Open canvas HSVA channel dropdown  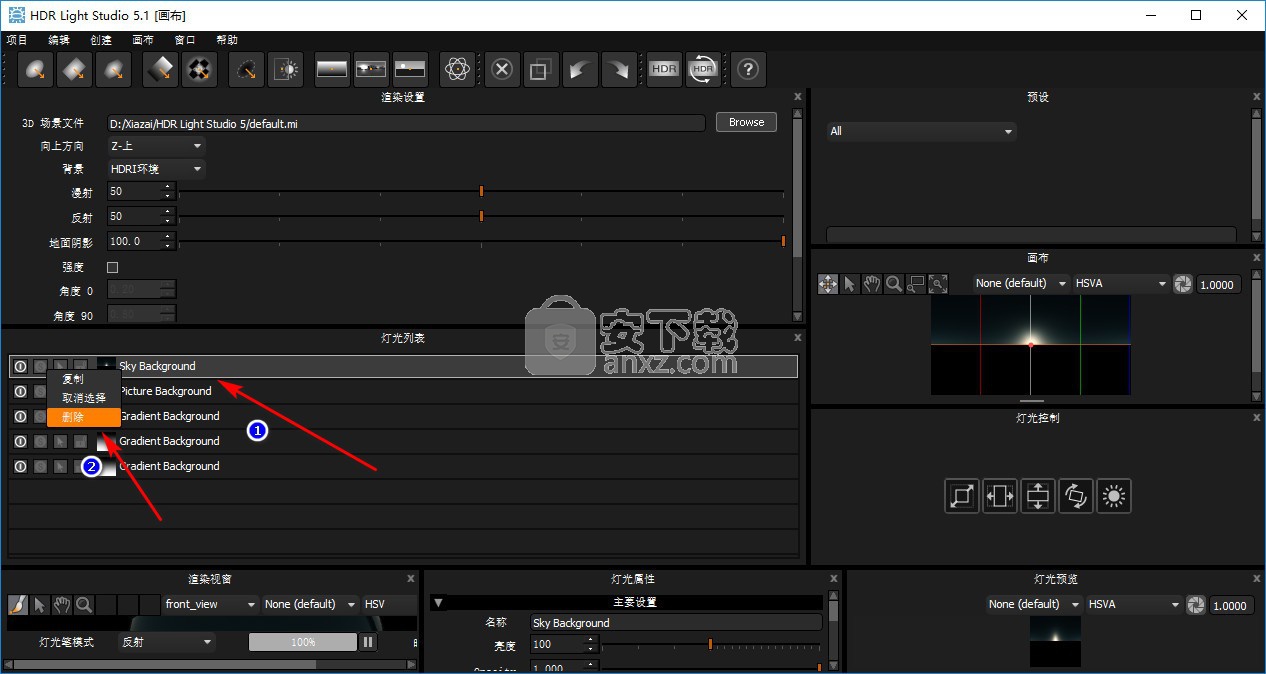pos(1121,284)
